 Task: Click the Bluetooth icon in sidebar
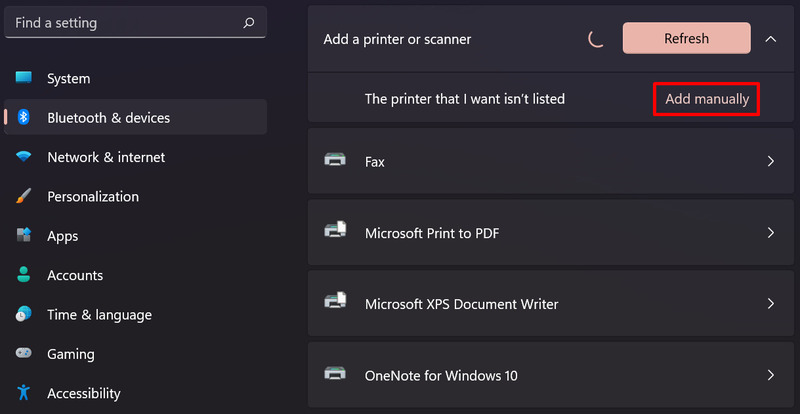pyautogui.click(x=23, y=117)
